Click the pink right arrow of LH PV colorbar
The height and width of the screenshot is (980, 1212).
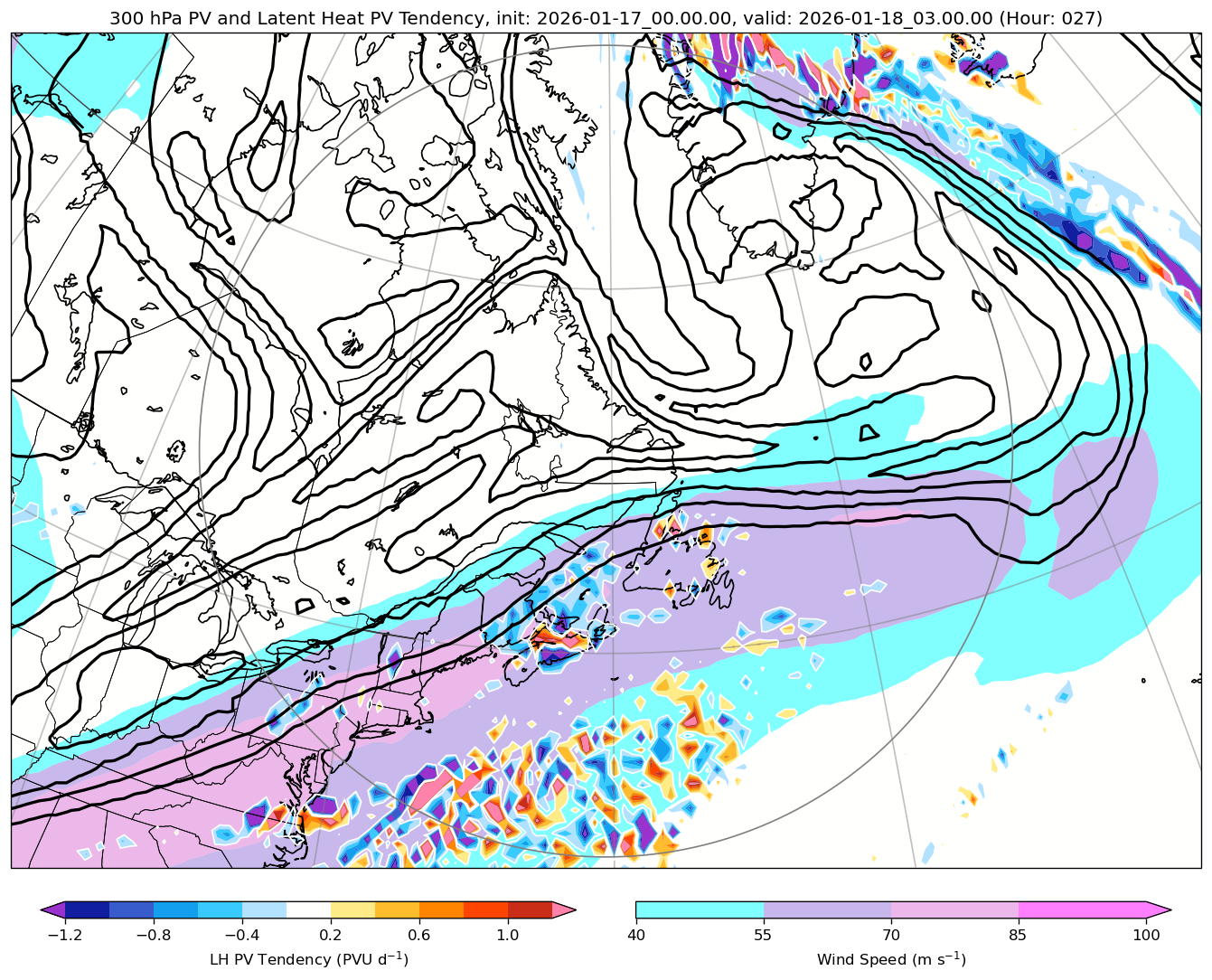pyautogui.click(x=564, y=909)
